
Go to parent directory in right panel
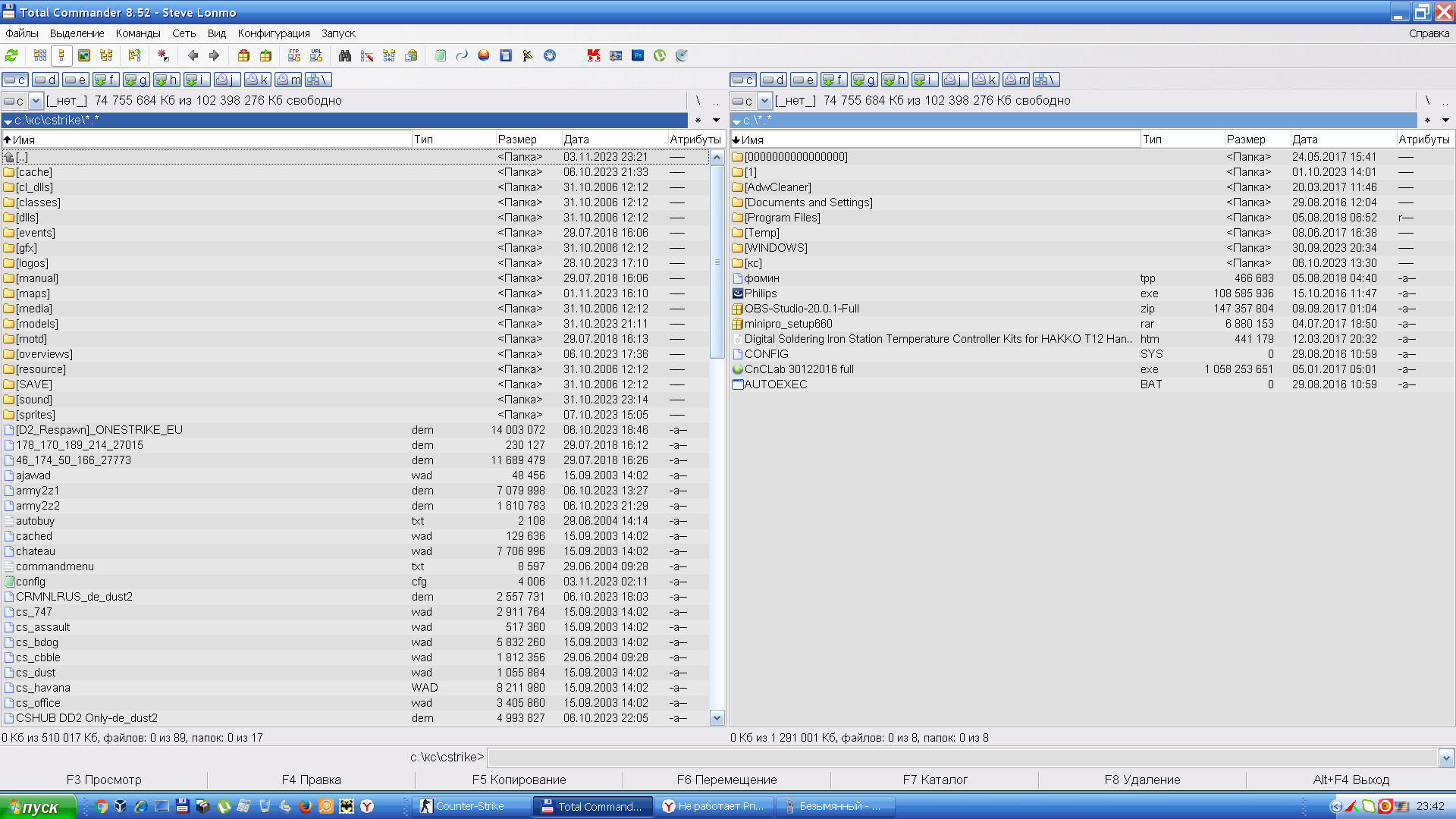(x=1445, y=100)
